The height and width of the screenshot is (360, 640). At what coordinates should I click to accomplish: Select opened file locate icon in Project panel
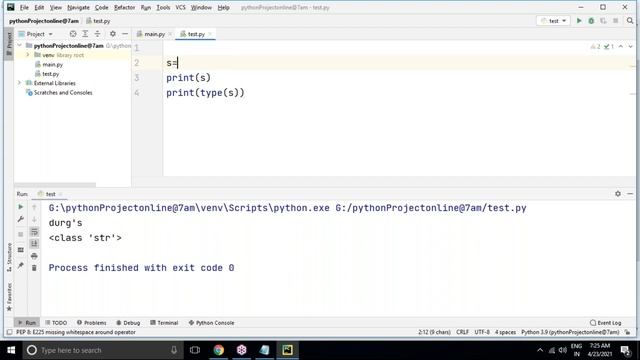click(x=73, y=34)
